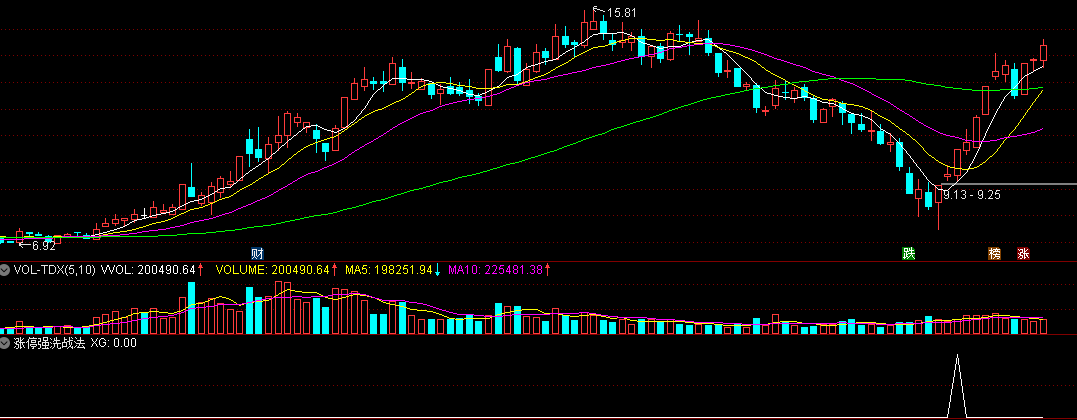Select the magenta MA10: 225481.38 readout
1077x420 pixels.
pos(495,270)
